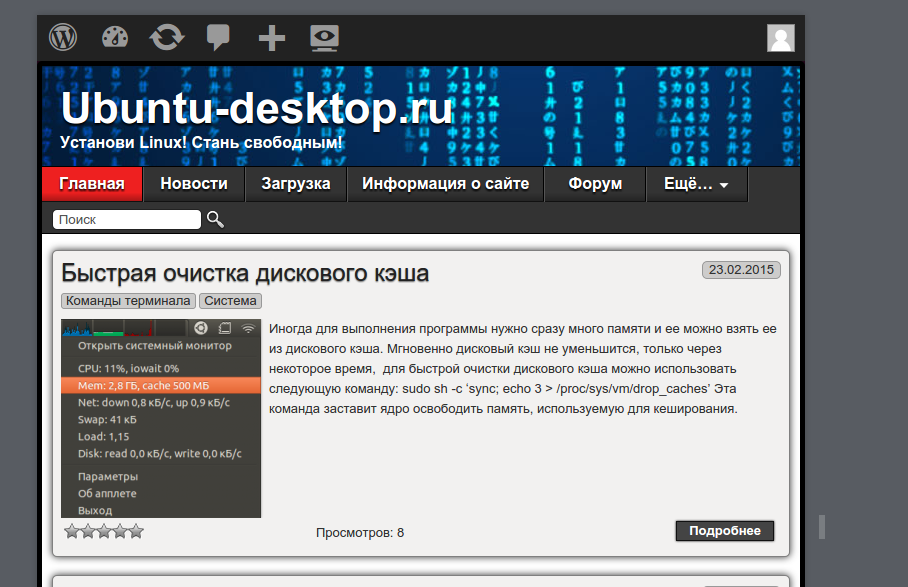Rate the article with the fifth star
The height and width of the screenshot is (587, 908).
[136, 532]
